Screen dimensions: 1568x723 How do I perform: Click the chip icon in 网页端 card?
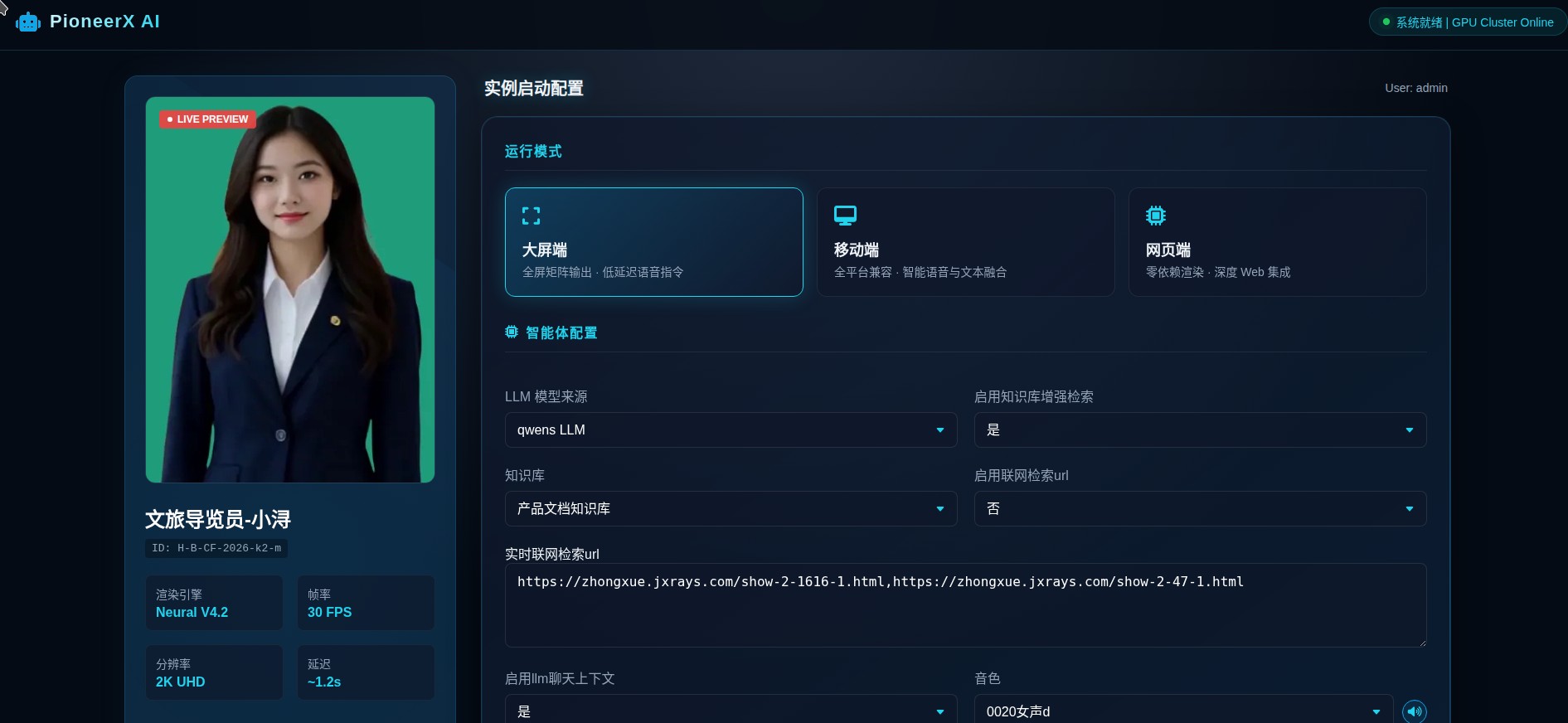click(1155, 216)
